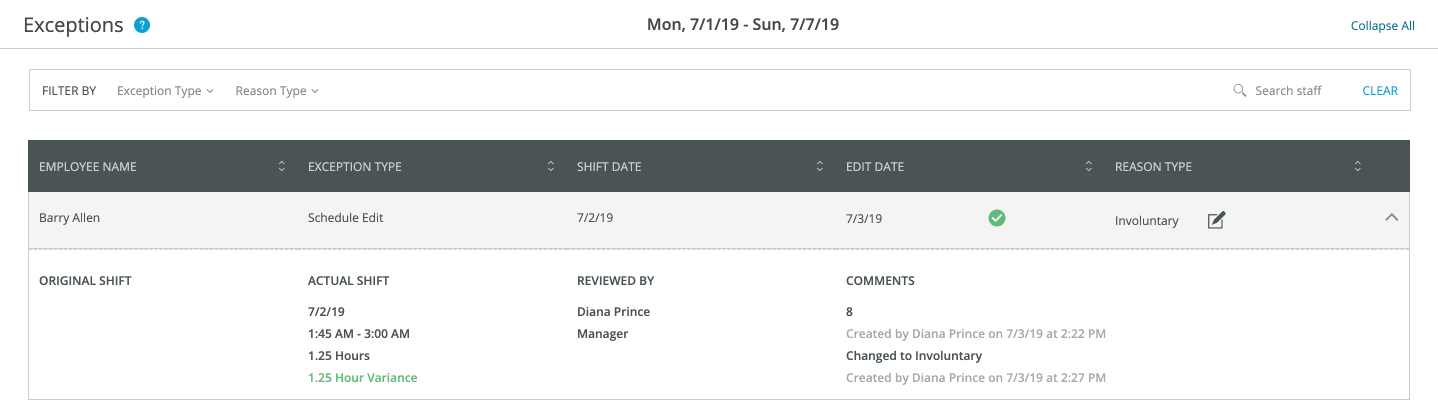Click the Involuntary reason type text
This screenshot has width=1438, height=400.
pyautogui.click(x=1147, y=220)
